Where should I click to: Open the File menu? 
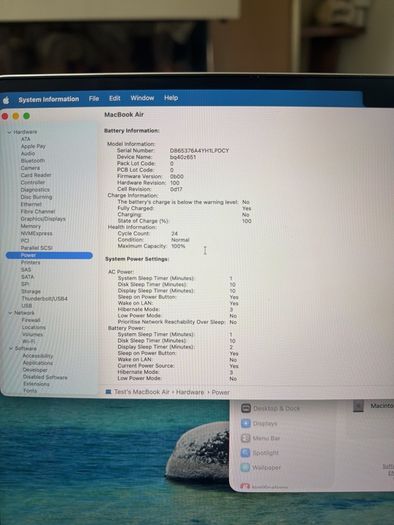click(x=94, y=98)
